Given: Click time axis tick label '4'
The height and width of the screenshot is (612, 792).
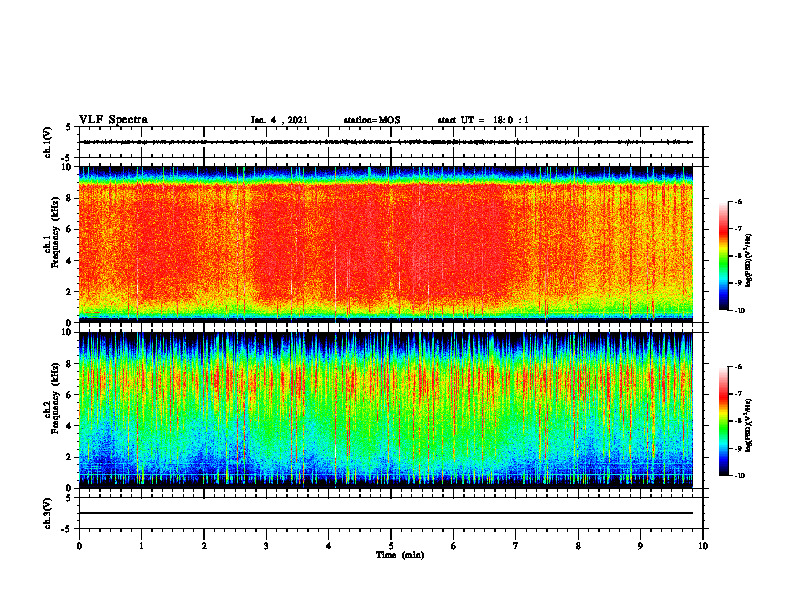Looking at the screenshot, I should click(329, 546).
